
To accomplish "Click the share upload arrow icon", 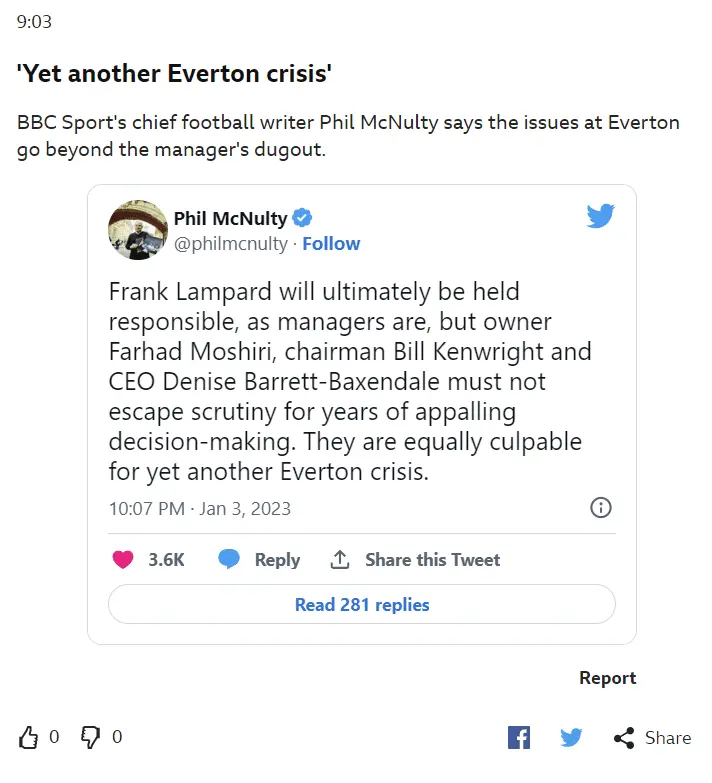I will click(x=340, y=560).
